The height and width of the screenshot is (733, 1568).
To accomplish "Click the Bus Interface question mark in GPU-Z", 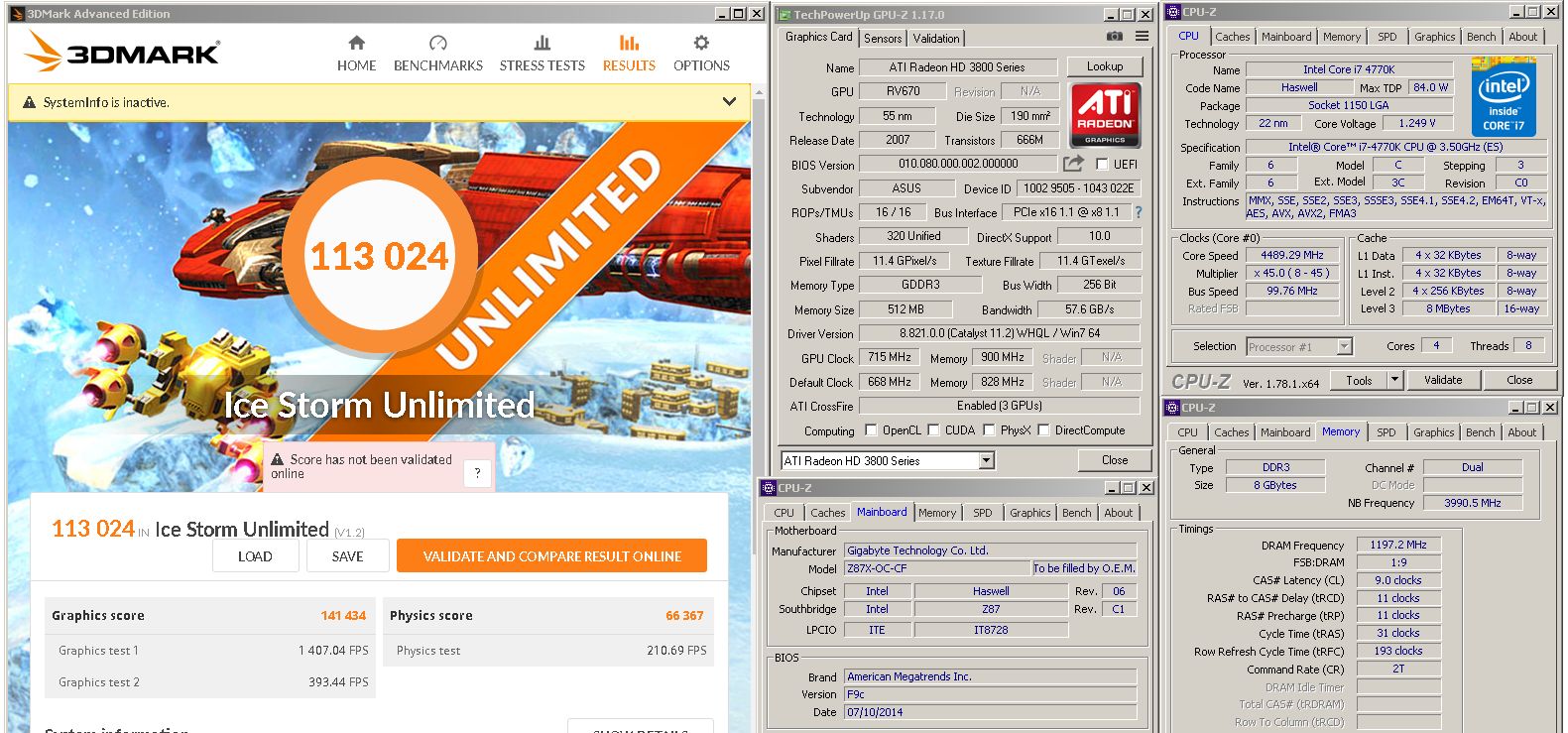I will [1139, 212].
